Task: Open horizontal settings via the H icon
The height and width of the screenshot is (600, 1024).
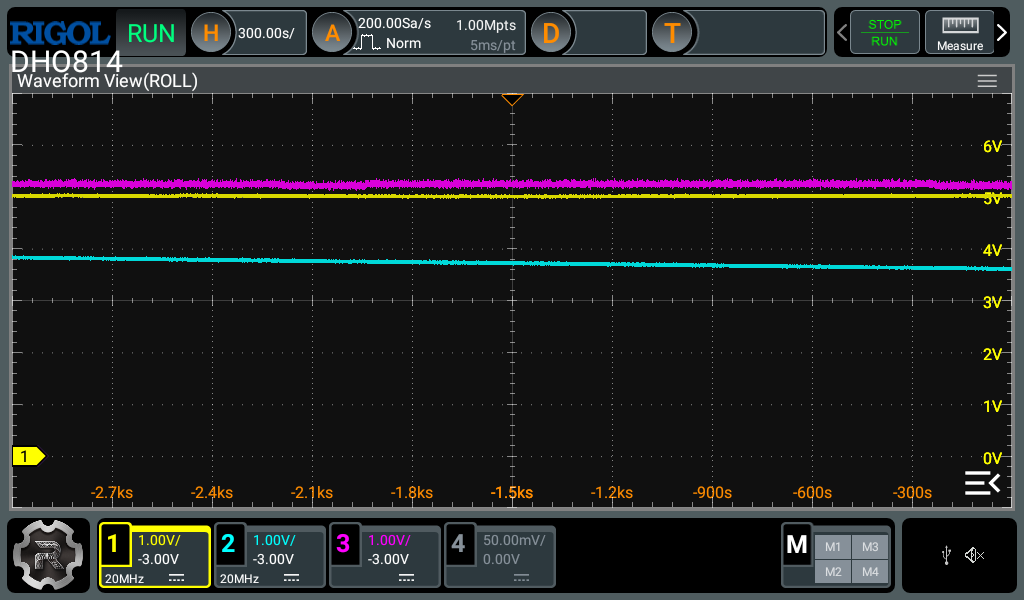Action: [x=210, y=33]
